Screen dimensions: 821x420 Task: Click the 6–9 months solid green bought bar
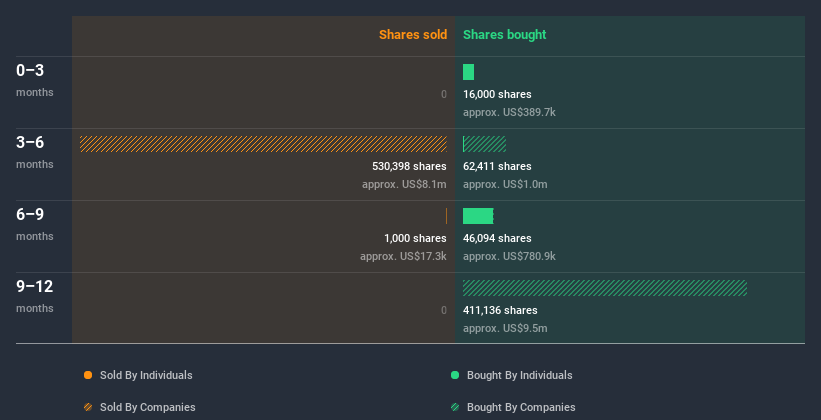tap(478, 216)
